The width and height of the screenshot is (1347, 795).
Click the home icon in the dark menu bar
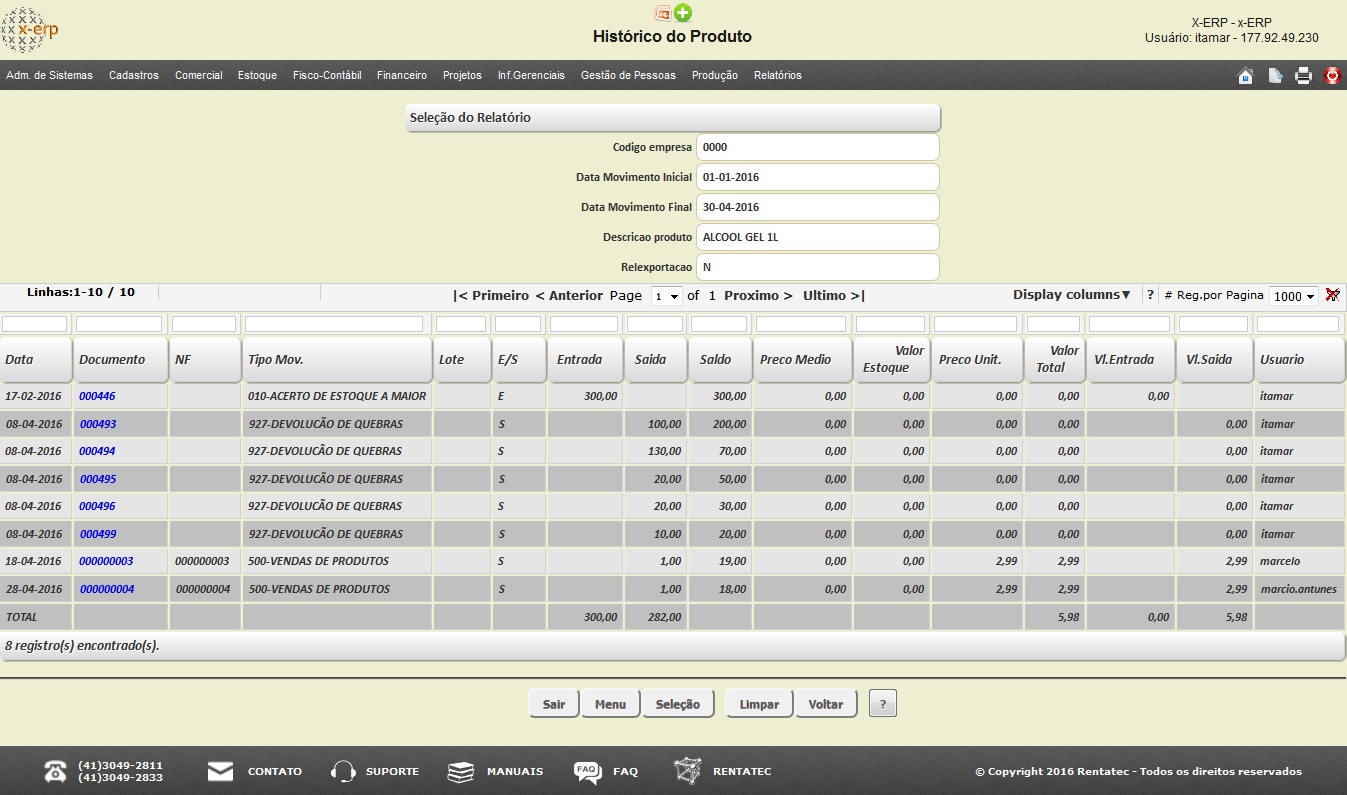click(1245, 75)
